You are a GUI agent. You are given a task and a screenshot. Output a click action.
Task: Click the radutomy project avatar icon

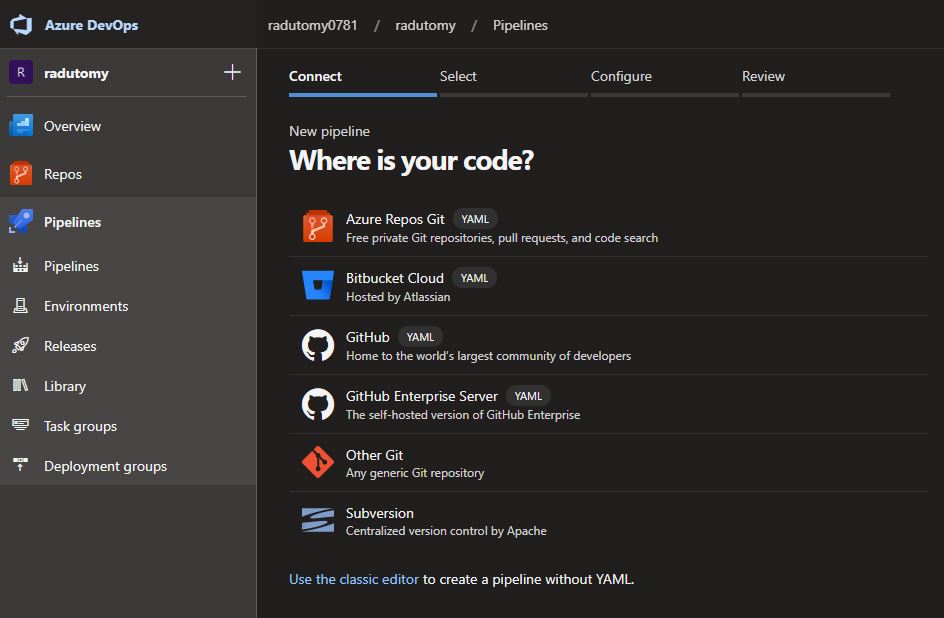[20, 72]
